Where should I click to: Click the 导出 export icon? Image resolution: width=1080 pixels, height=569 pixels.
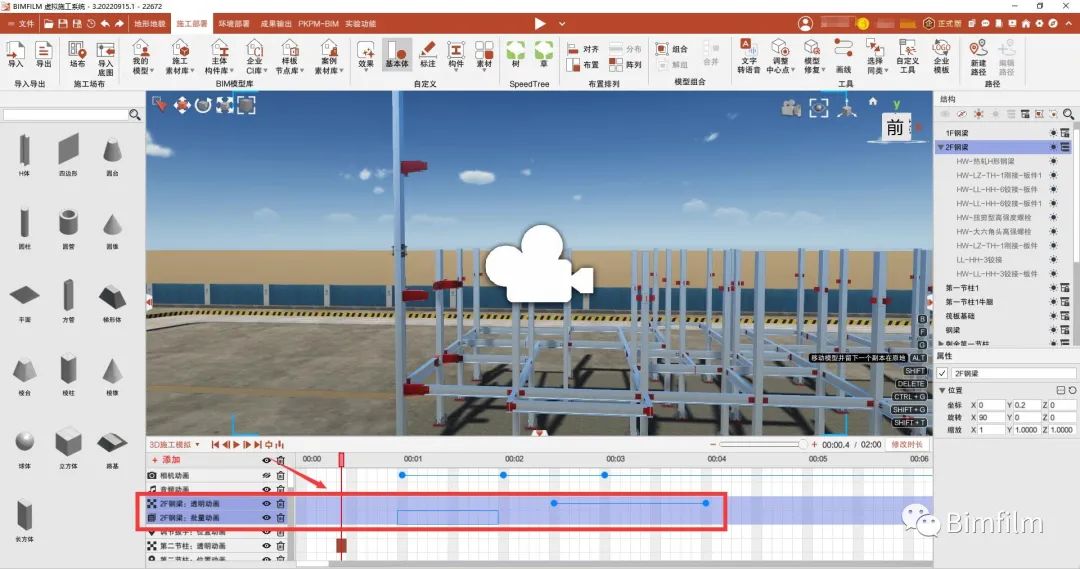coord(43,54)
